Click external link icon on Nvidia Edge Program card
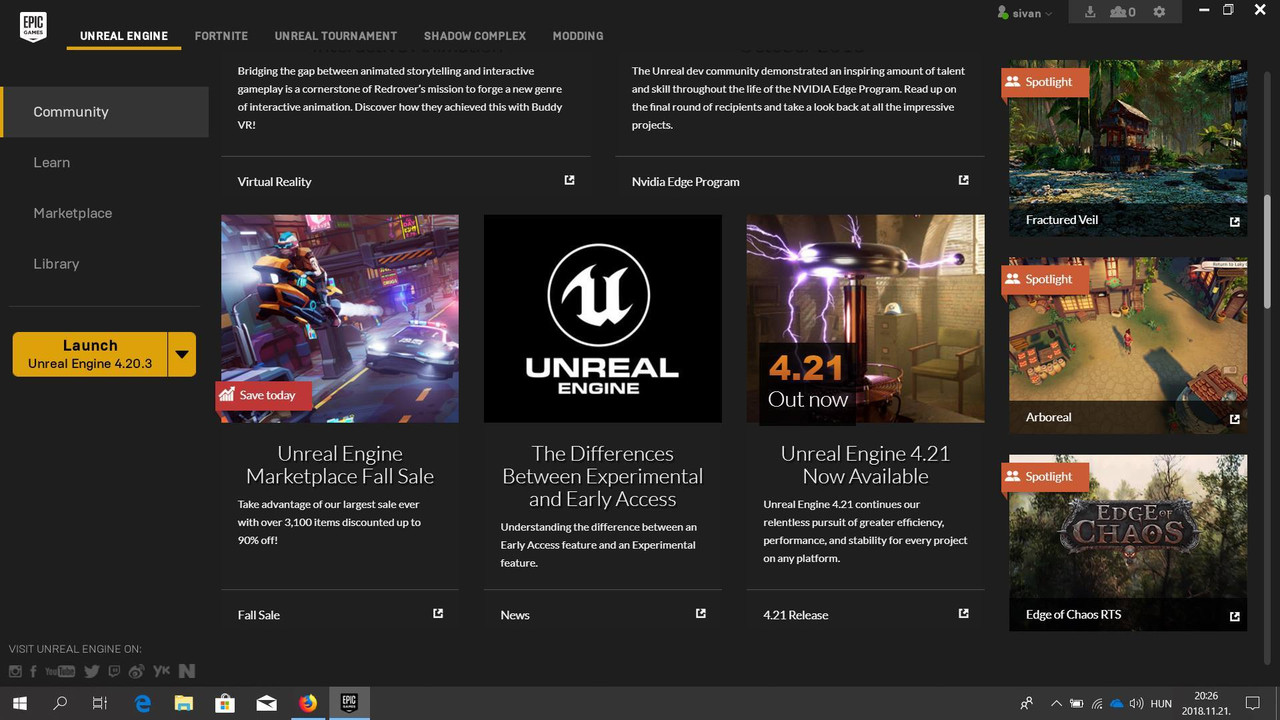This screenshot has width=1280, height=720. (963, 180)
